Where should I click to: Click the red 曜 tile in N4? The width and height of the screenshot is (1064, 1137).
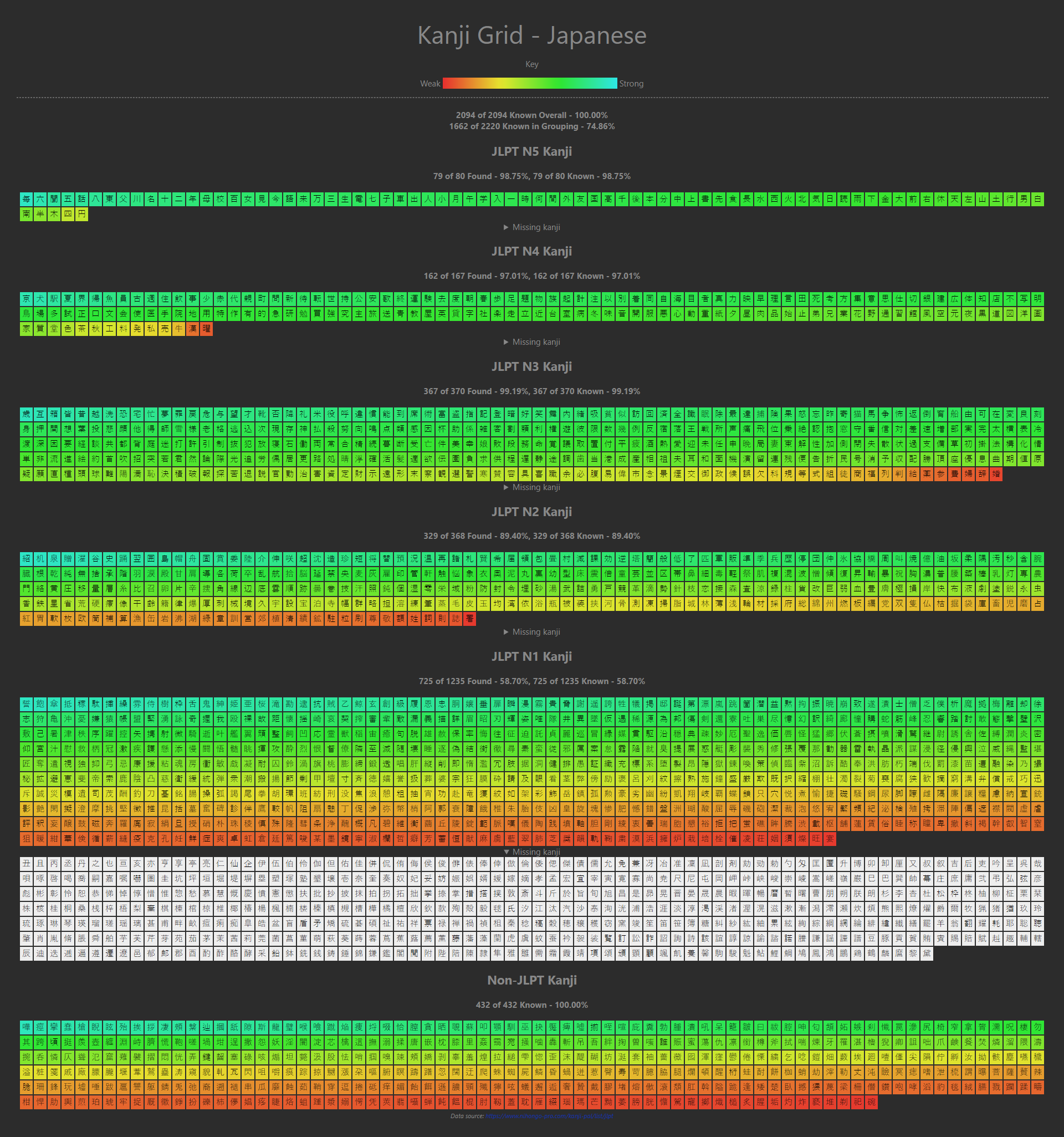pyautogui.click(x=206, y=329)
